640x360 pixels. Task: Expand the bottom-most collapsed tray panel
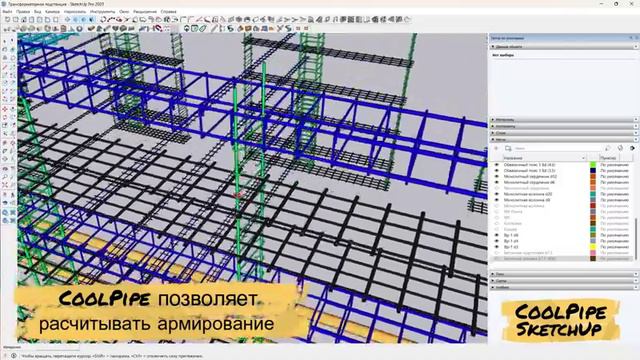(x=564, y=287)
